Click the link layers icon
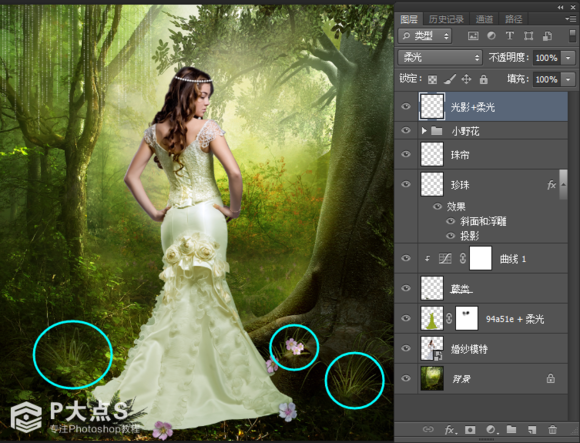The width and height of the screenshot is (580, 443). (428, 429)
